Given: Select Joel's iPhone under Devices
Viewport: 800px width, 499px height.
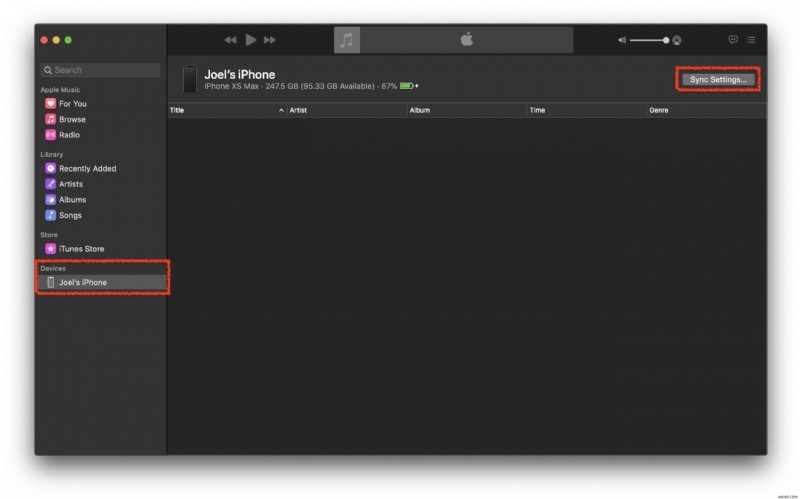Looking at the screenshot, I should pos(82,283).
